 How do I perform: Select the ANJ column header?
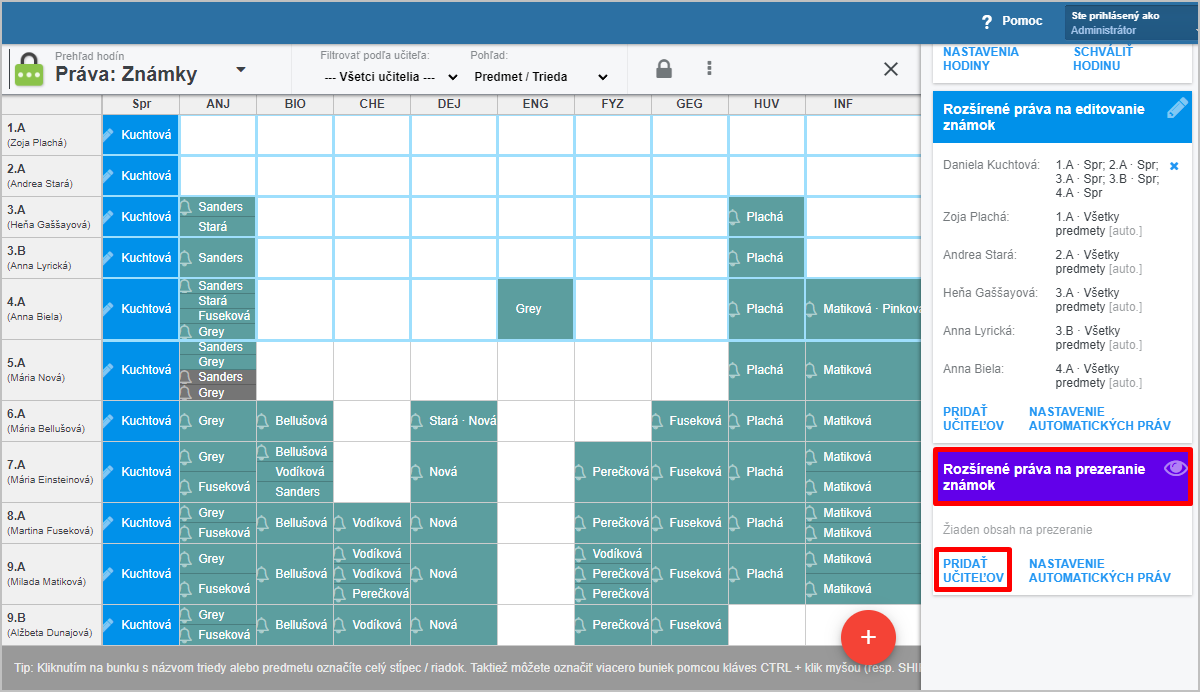click(218, 104)
